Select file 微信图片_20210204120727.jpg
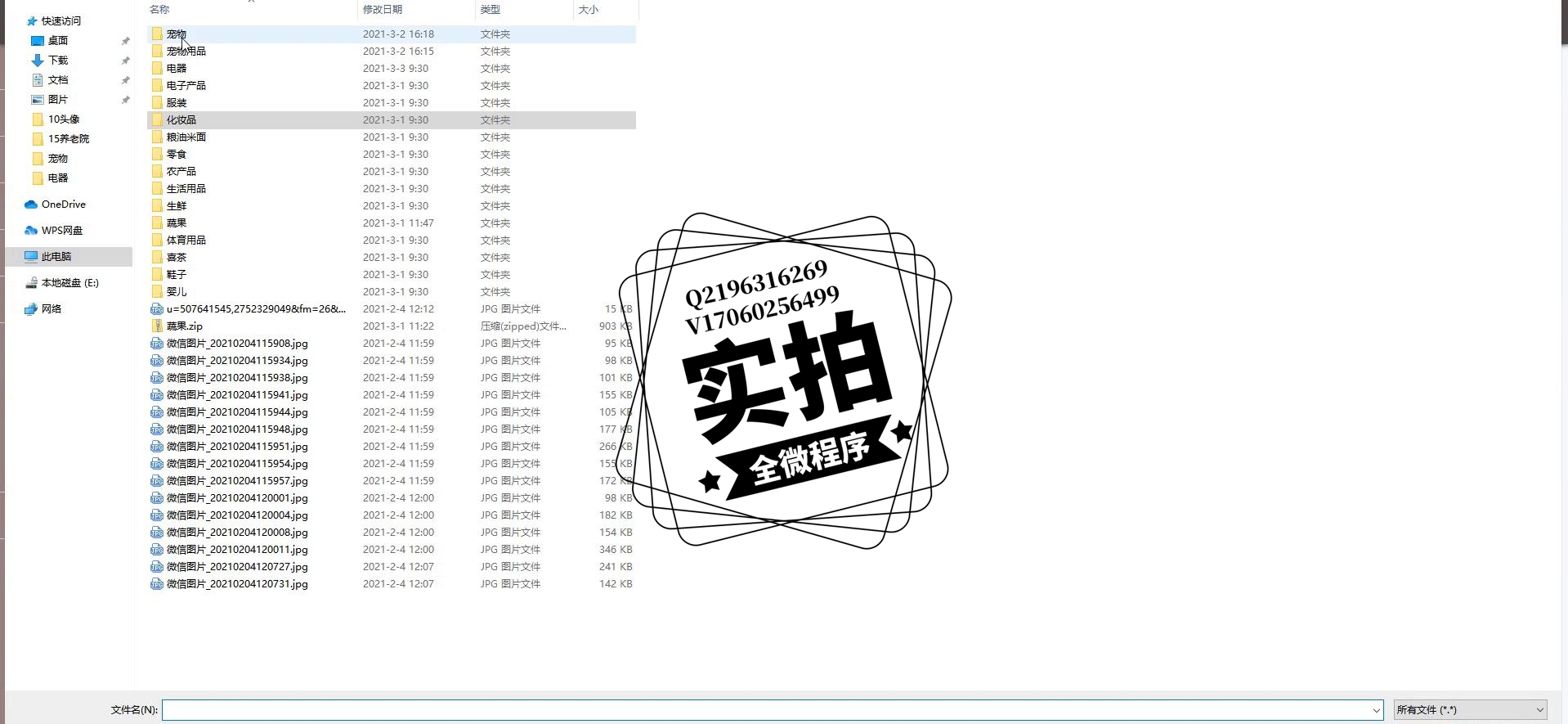Screen dimensions: 1568x724 (x=392, y=567)
